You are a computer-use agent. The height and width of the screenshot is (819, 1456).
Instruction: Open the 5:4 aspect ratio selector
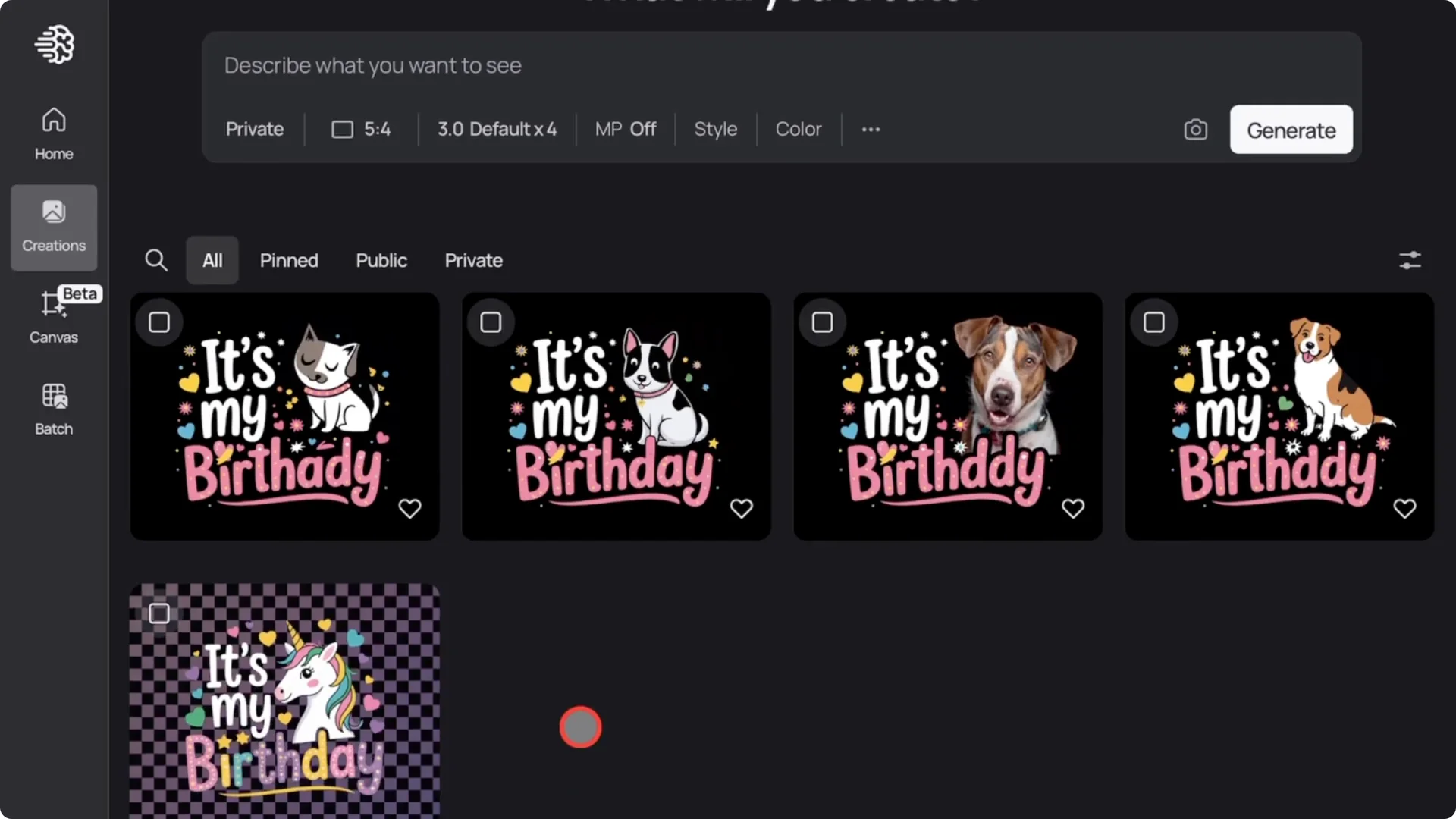361,129
